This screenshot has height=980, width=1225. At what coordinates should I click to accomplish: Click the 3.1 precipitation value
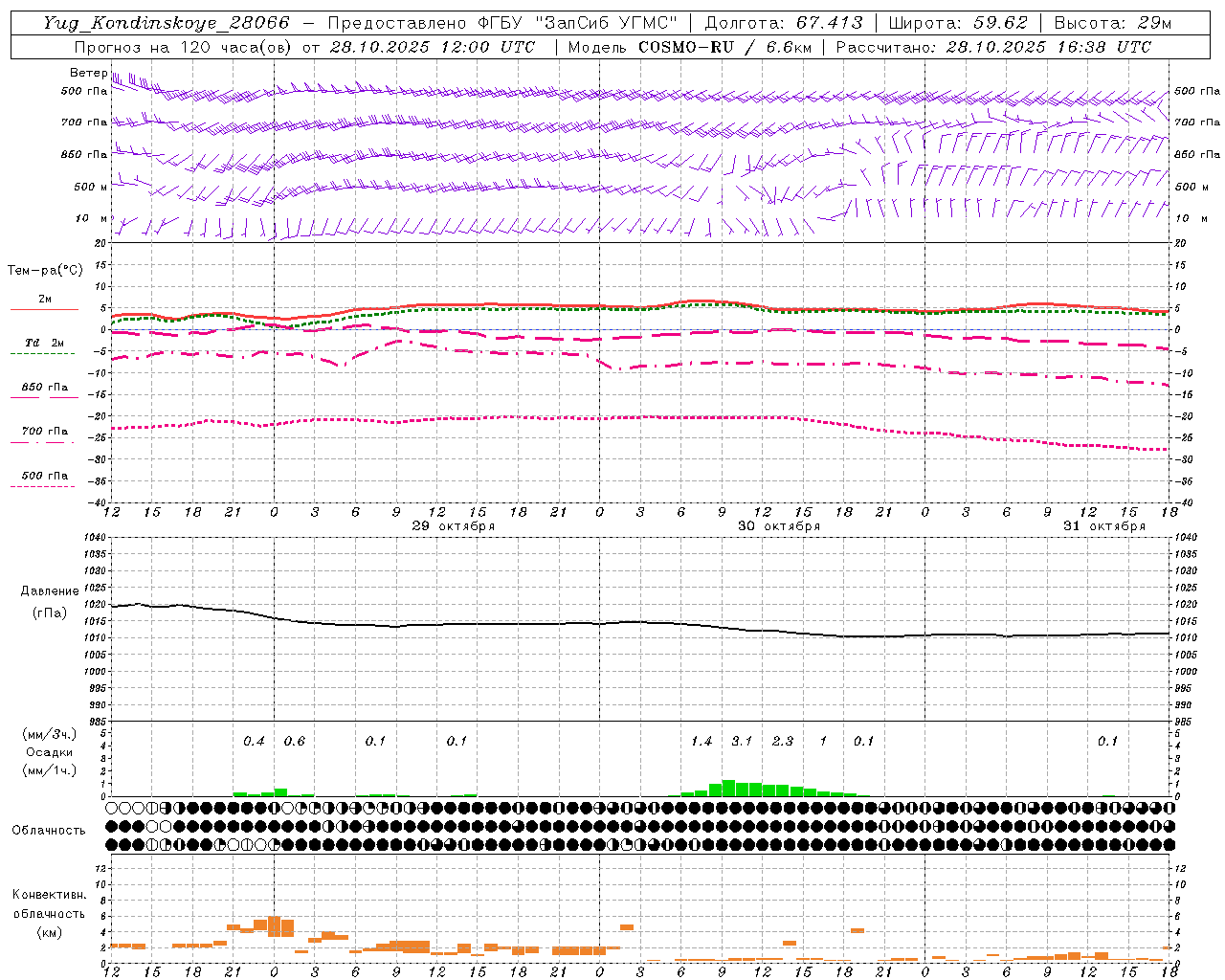click(742, 742)
